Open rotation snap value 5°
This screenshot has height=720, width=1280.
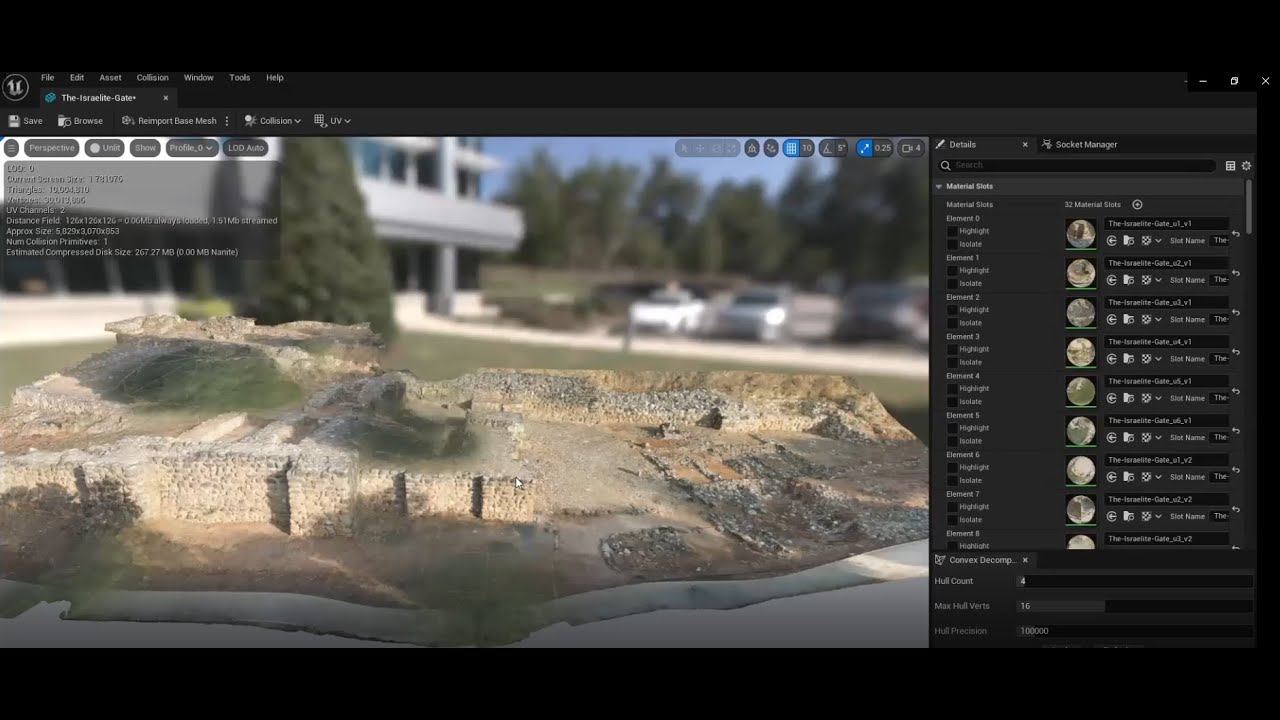coord(841,148)
